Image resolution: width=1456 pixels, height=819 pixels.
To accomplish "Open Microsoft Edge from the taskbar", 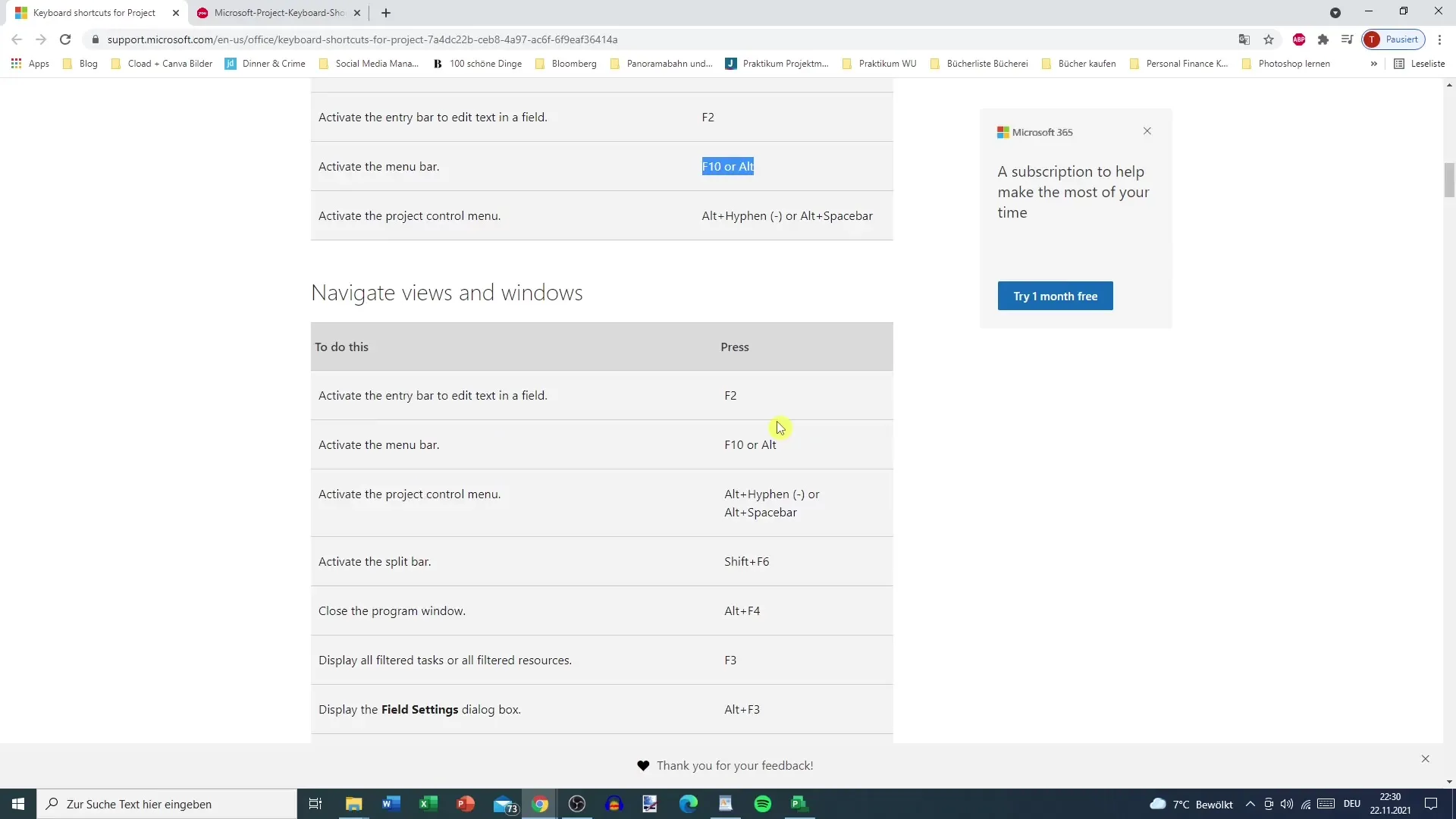I will (689, 804).
